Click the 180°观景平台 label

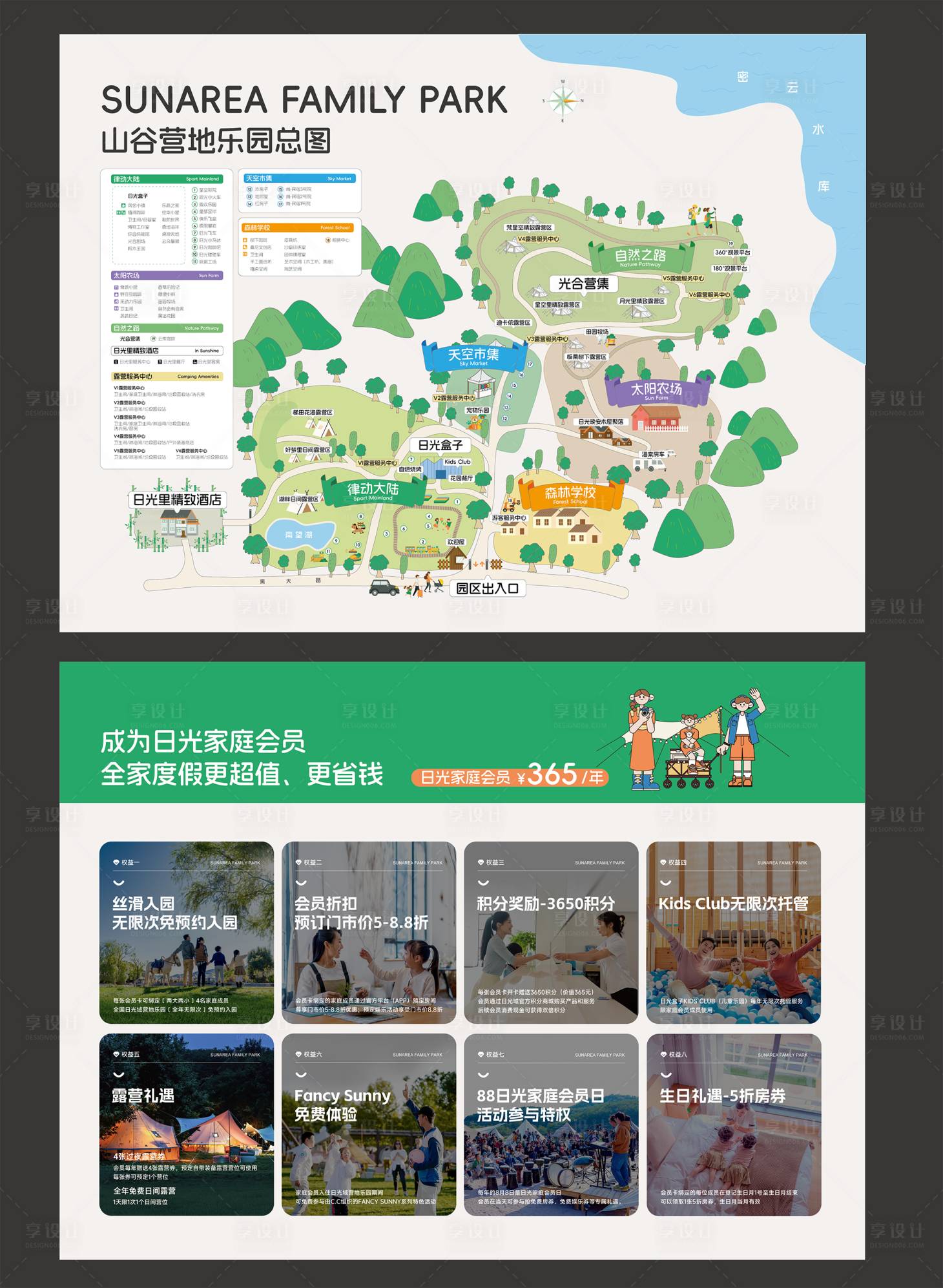(x=730, y=268)
